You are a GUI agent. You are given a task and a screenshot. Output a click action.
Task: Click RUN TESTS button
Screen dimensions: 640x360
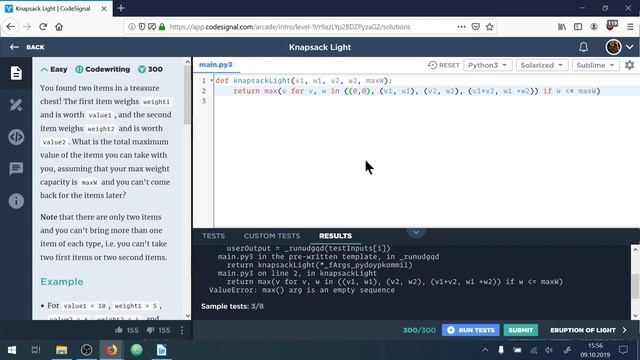[x=471, y=330]
